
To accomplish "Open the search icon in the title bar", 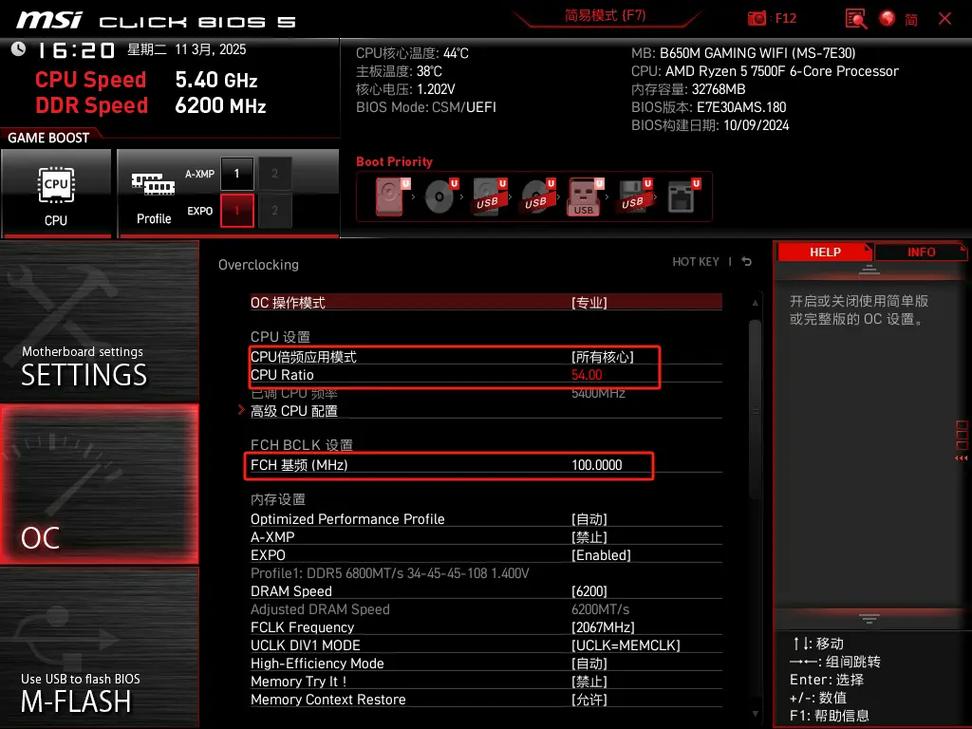I will (855, 17).
